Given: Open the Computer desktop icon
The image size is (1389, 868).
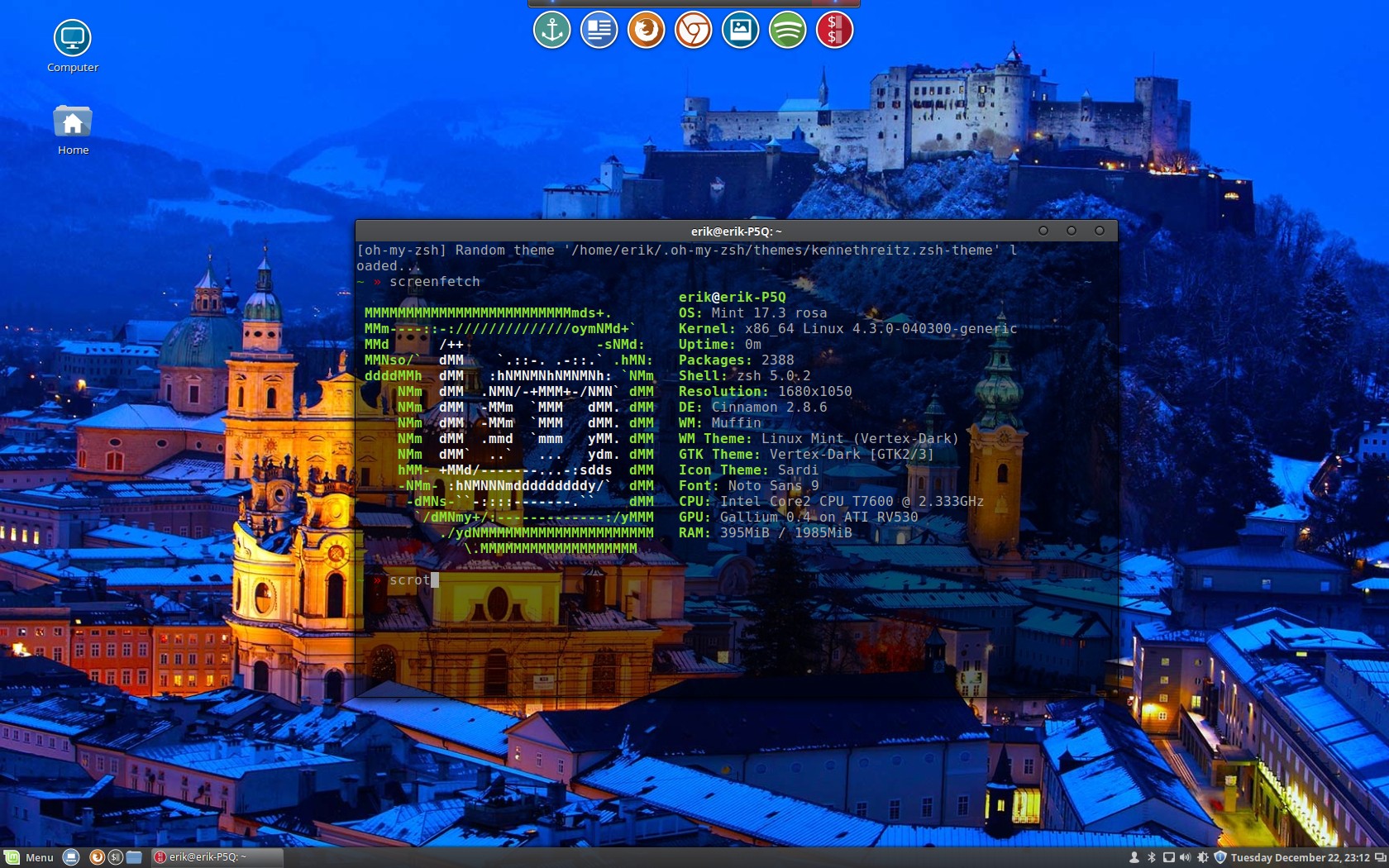Looking at the screenshot, I should 73,46.
